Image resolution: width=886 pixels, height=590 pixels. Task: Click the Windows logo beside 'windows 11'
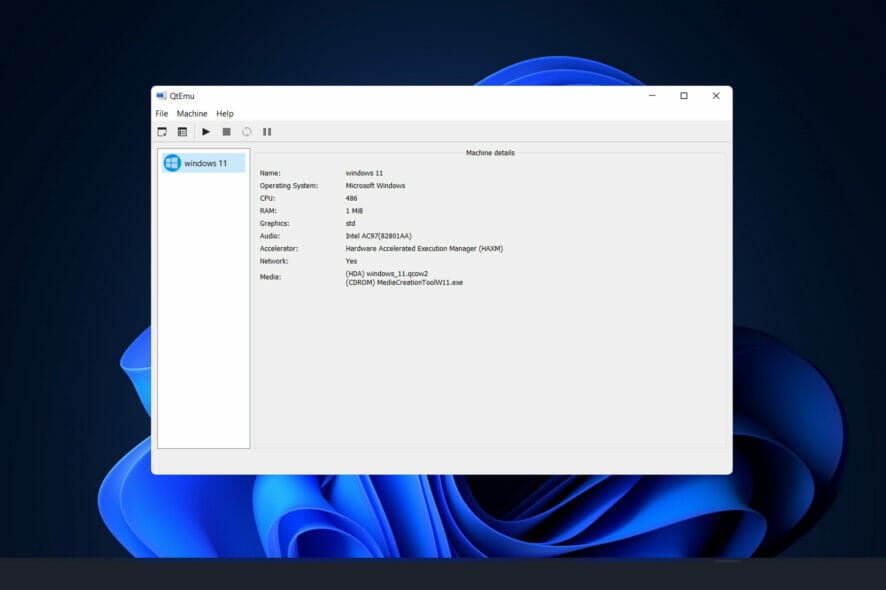pyautogui.click(x=172, y=162)
